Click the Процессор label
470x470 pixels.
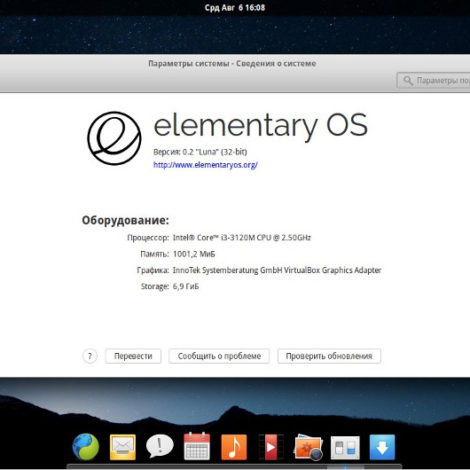(148, 238)
